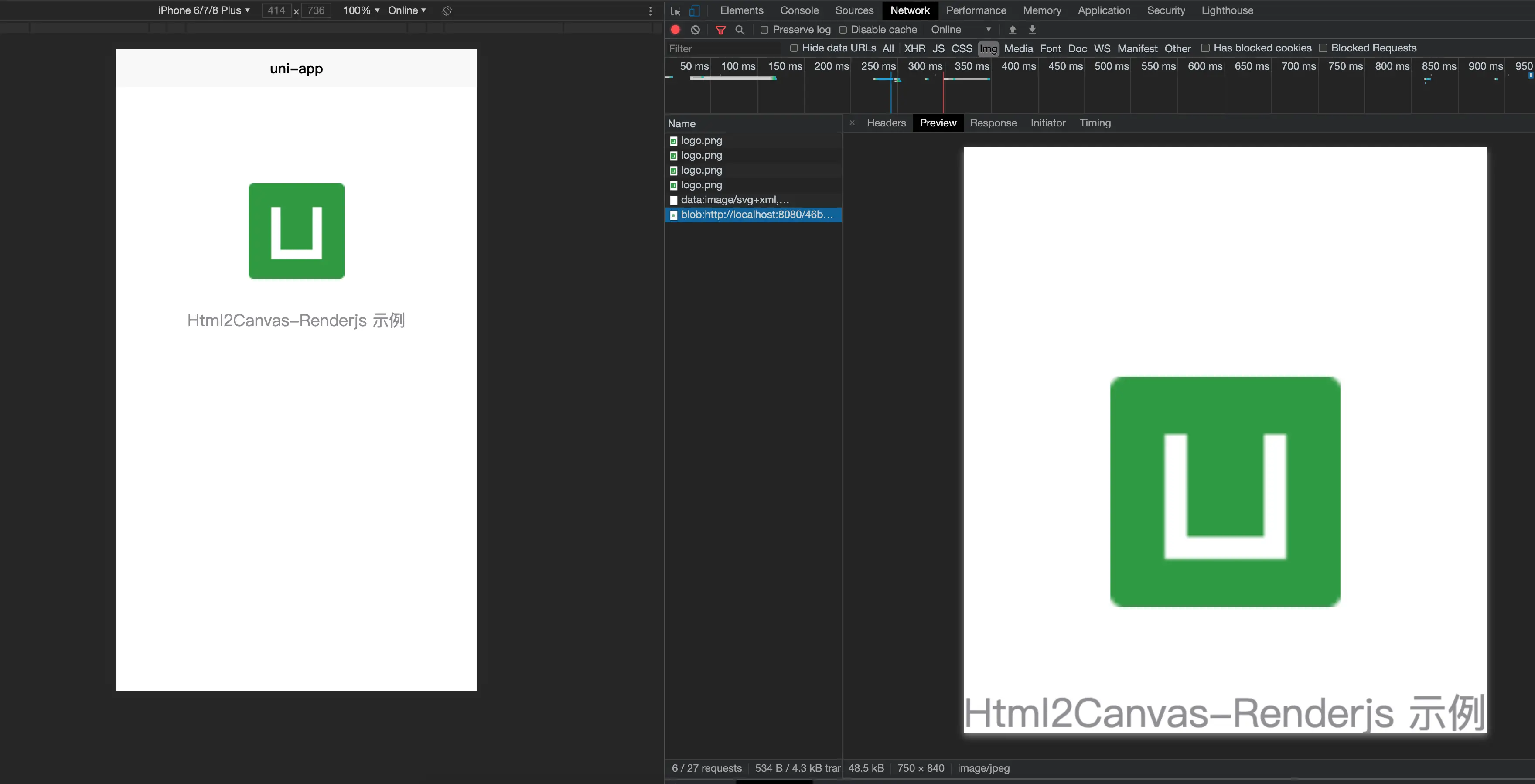Filter requests by Font
This screenshot has height=784, width=1535.
(1051, 48)
